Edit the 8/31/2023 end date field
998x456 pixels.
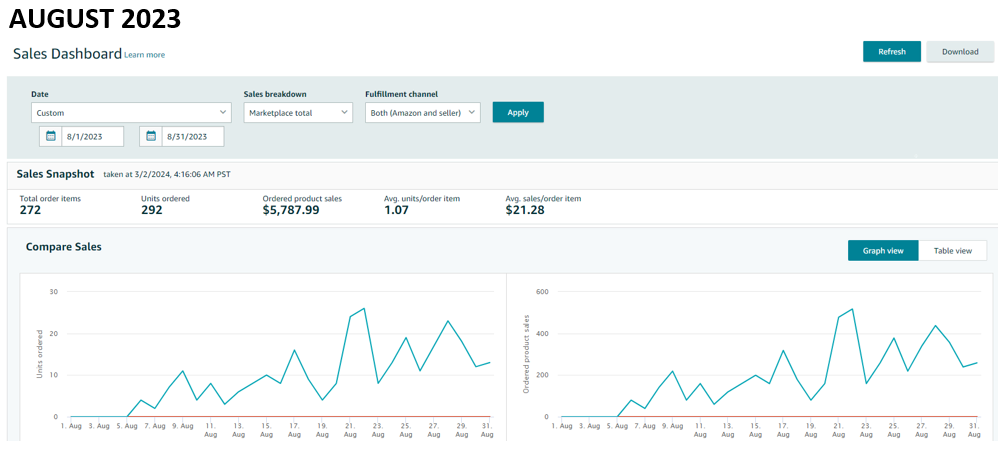tap(192, 136)
